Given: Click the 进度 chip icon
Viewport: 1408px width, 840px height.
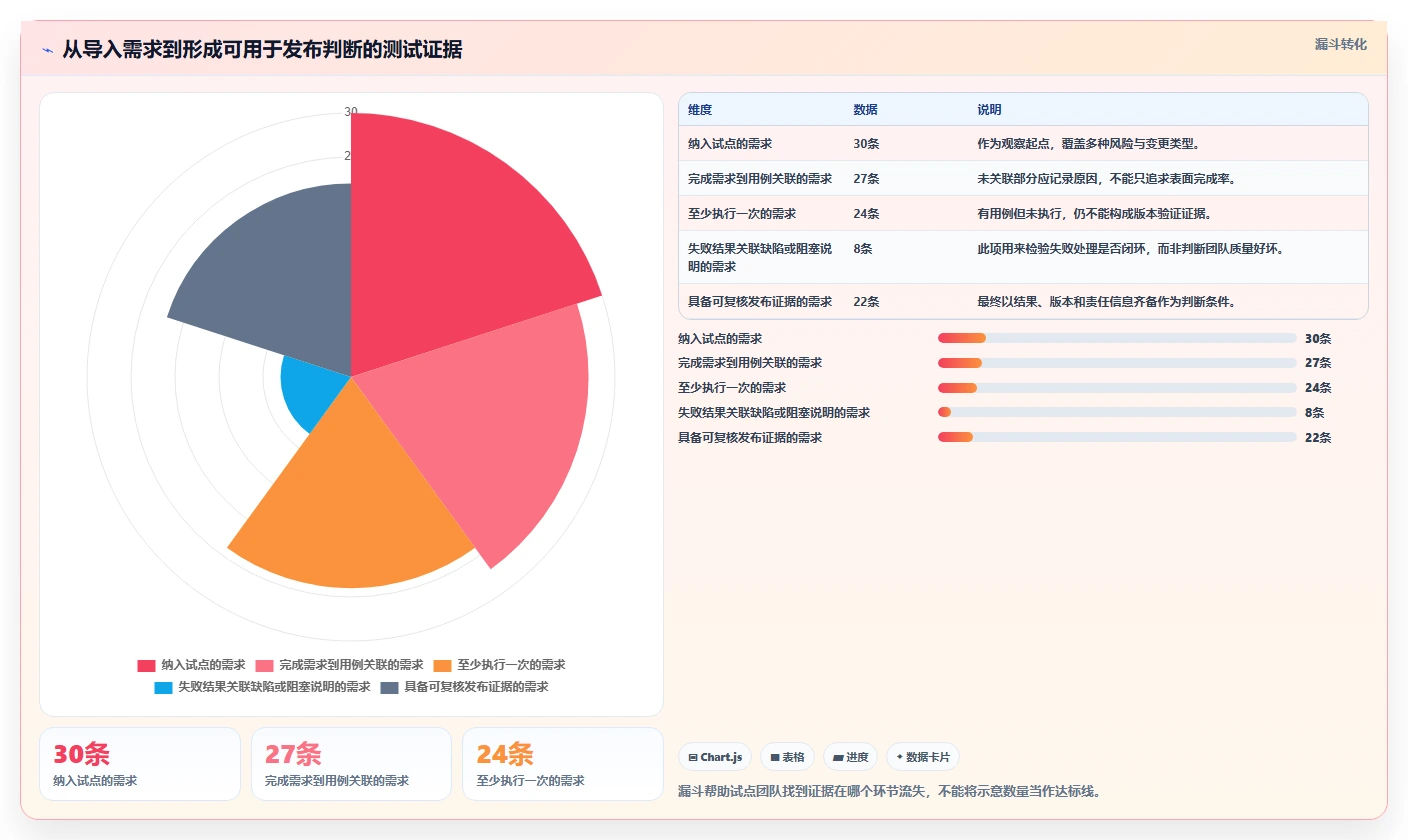Looking at the screenshot, I should point(838,758).
